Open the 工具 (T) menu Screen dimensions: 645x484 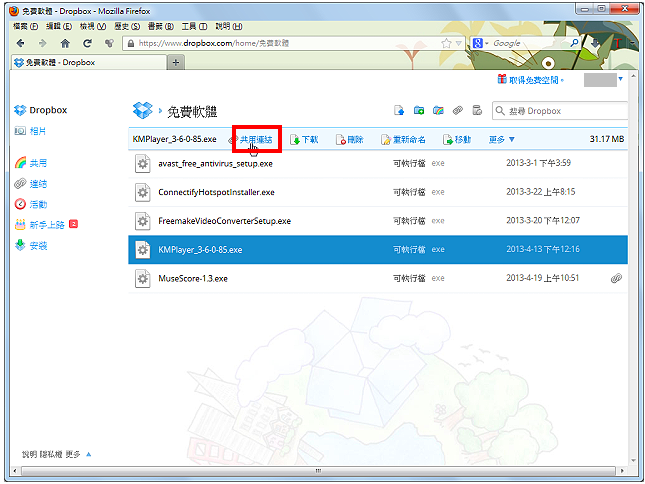click(x=194, y=26)
